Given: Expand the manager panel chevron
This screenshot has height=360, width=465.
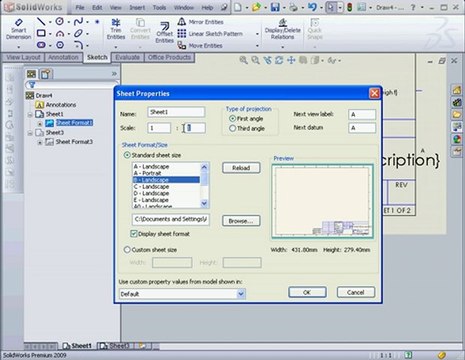Looking at the screenshot, I should 114,73.
